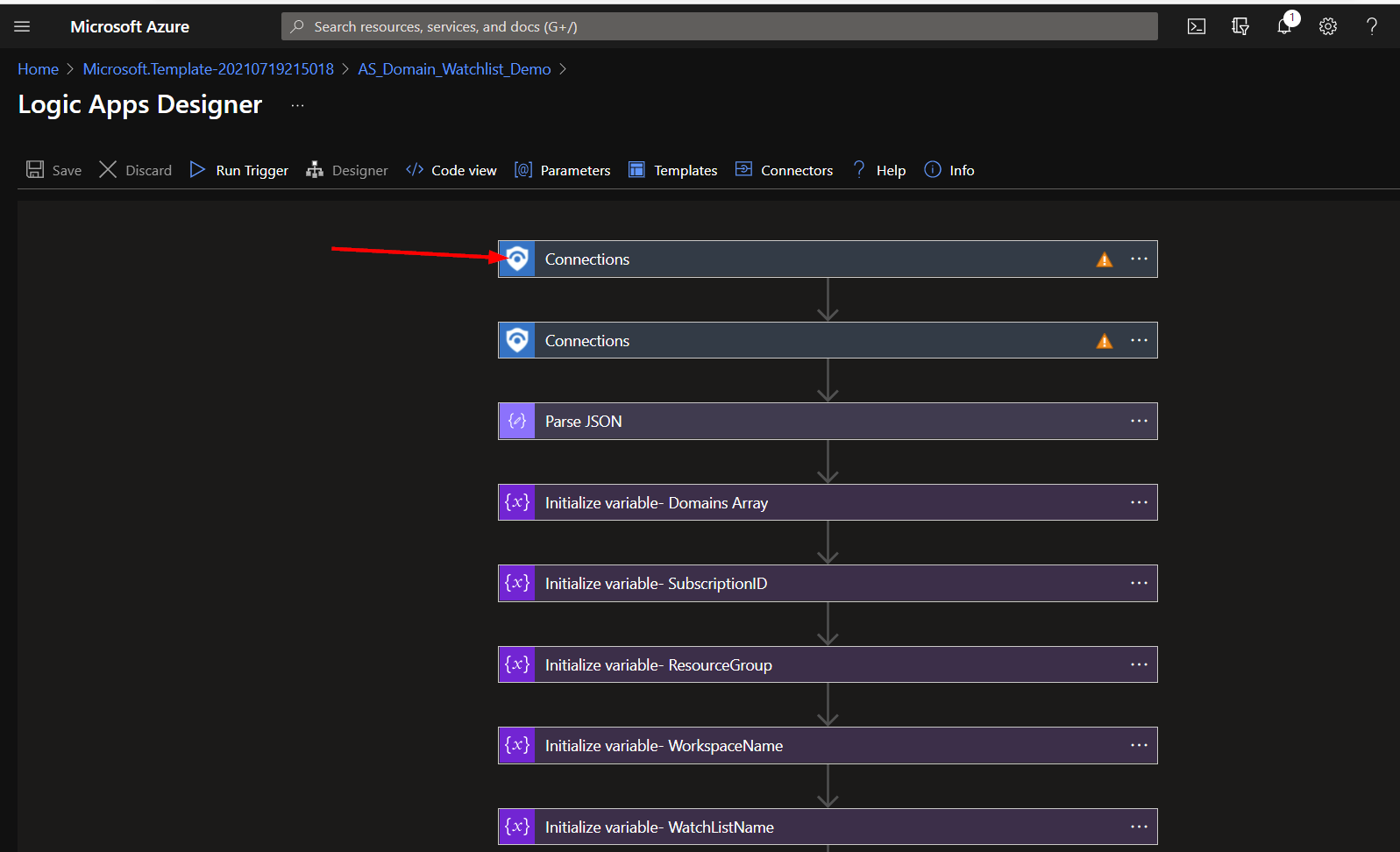Viewport: 1400px width, 852px height.
Task: Open Directories and subscriptions filter icon
Action: (x=1240, y=26)
